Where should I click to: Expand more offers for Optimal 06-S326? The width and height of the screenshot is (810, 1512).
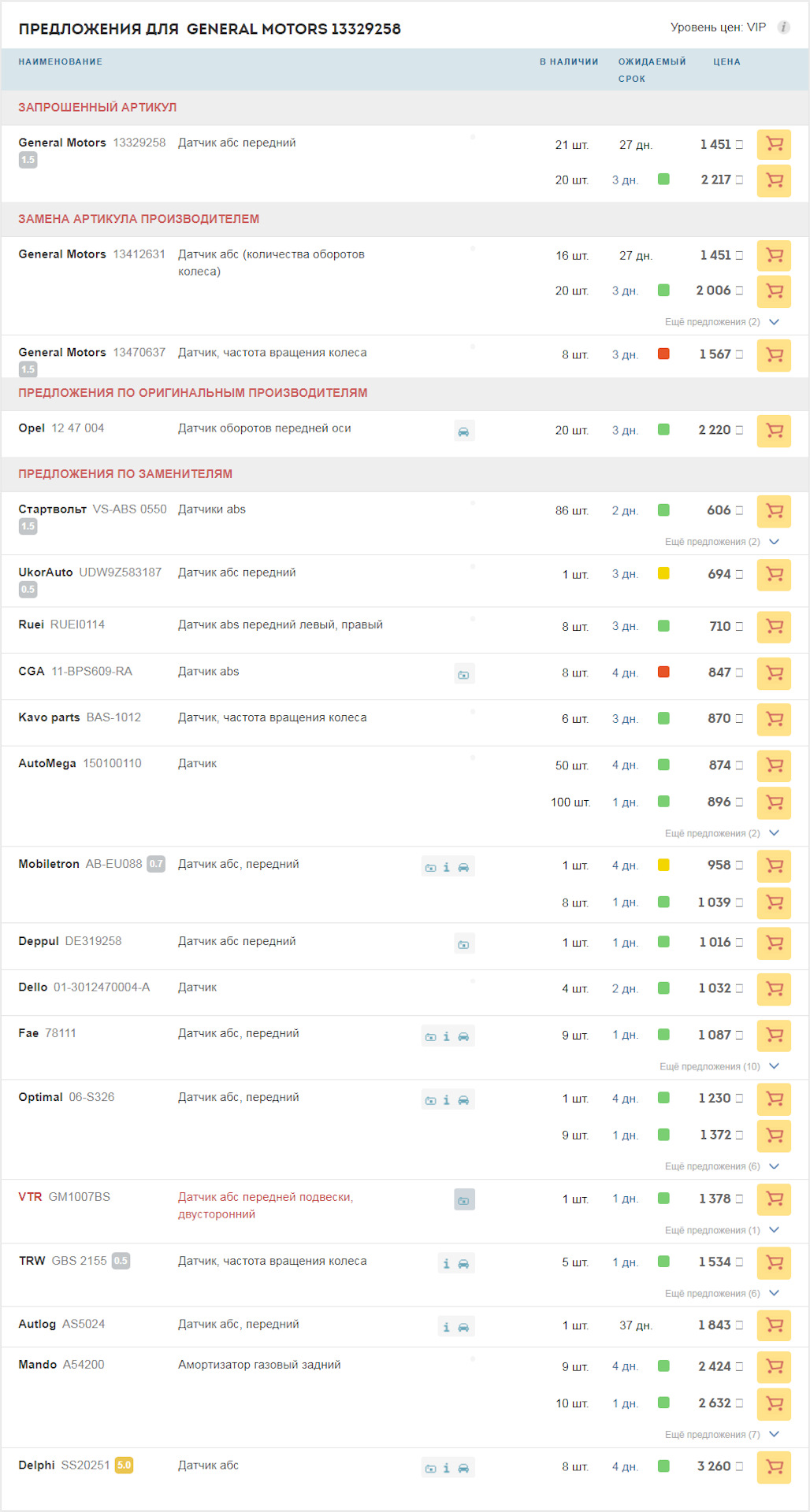click(x=722, y=1166)
